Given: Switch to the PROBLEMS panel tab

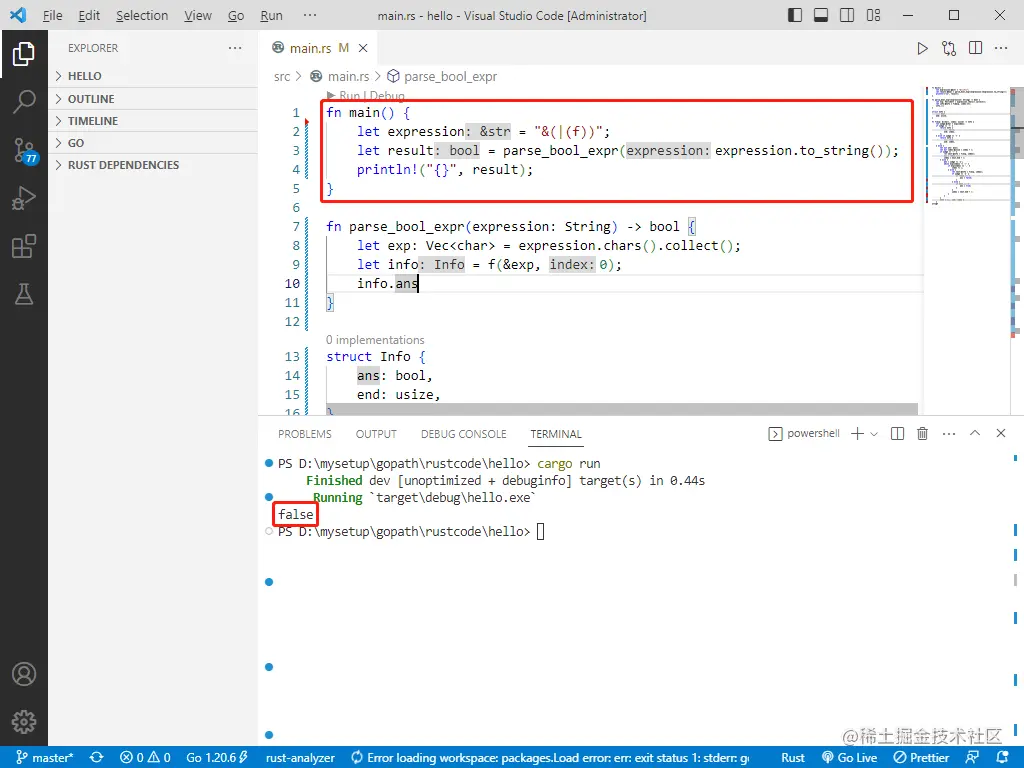Looking at the screenshot, I should [305, 434].
